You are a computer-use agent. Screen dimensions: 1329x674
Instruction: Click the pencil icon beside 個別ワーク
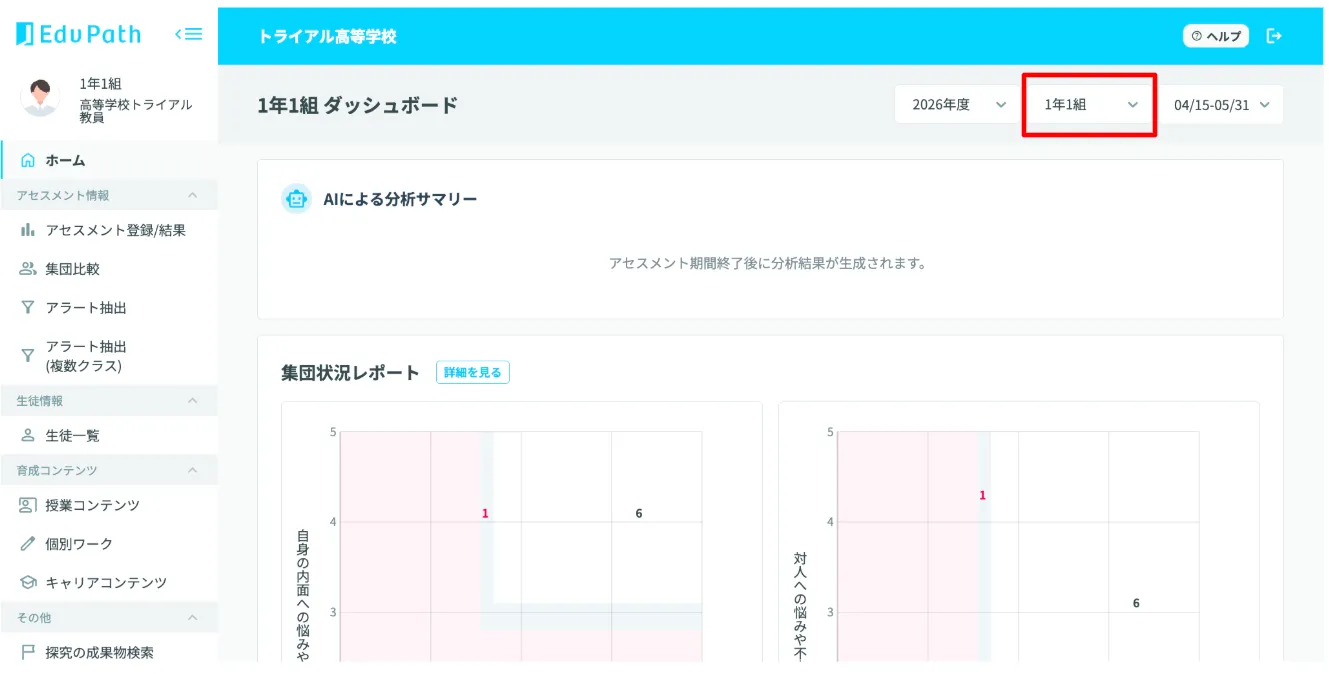28,544
